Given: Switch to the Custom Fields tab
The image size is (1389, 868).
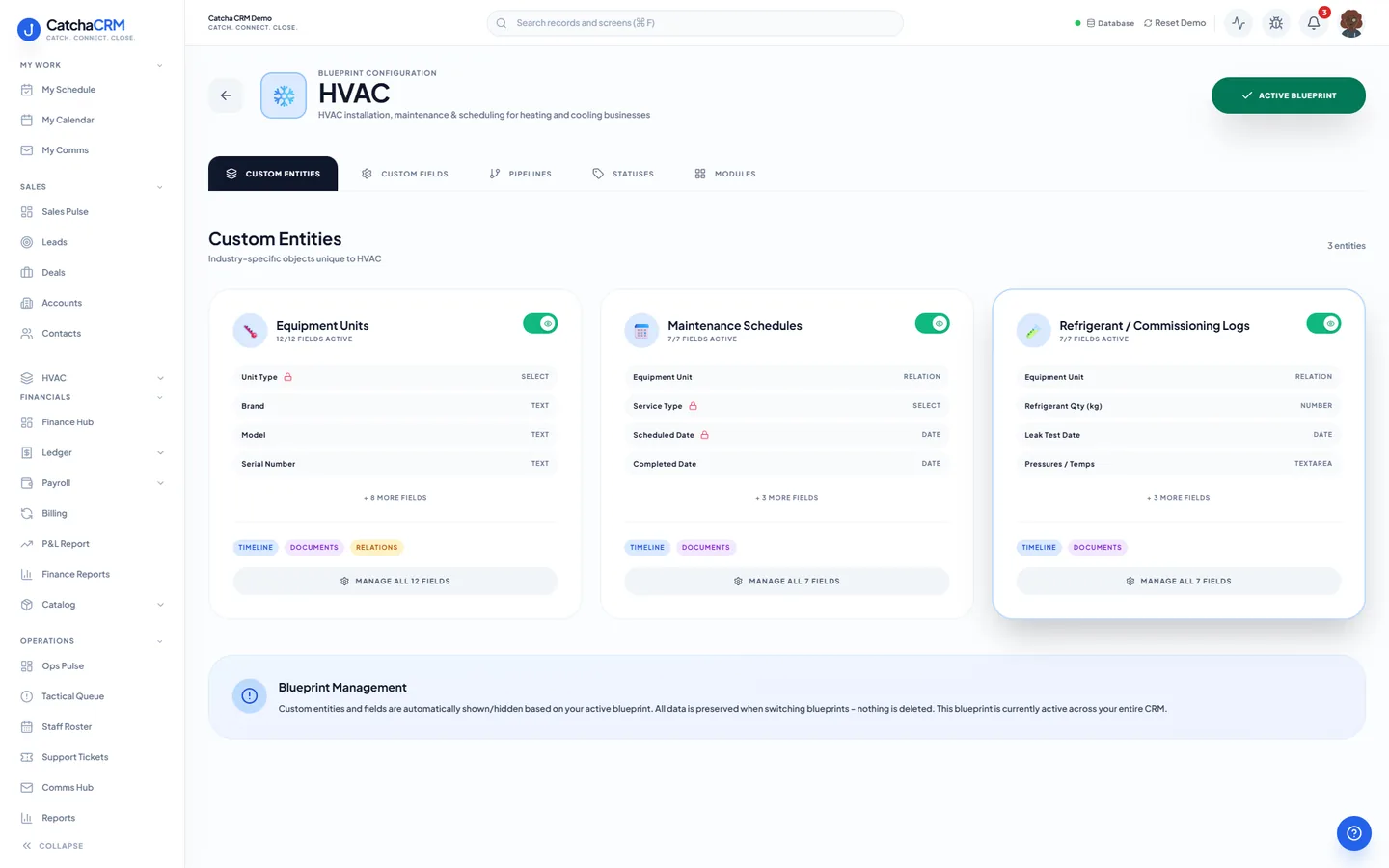Looking at the screenshot, I should (404, 174).
